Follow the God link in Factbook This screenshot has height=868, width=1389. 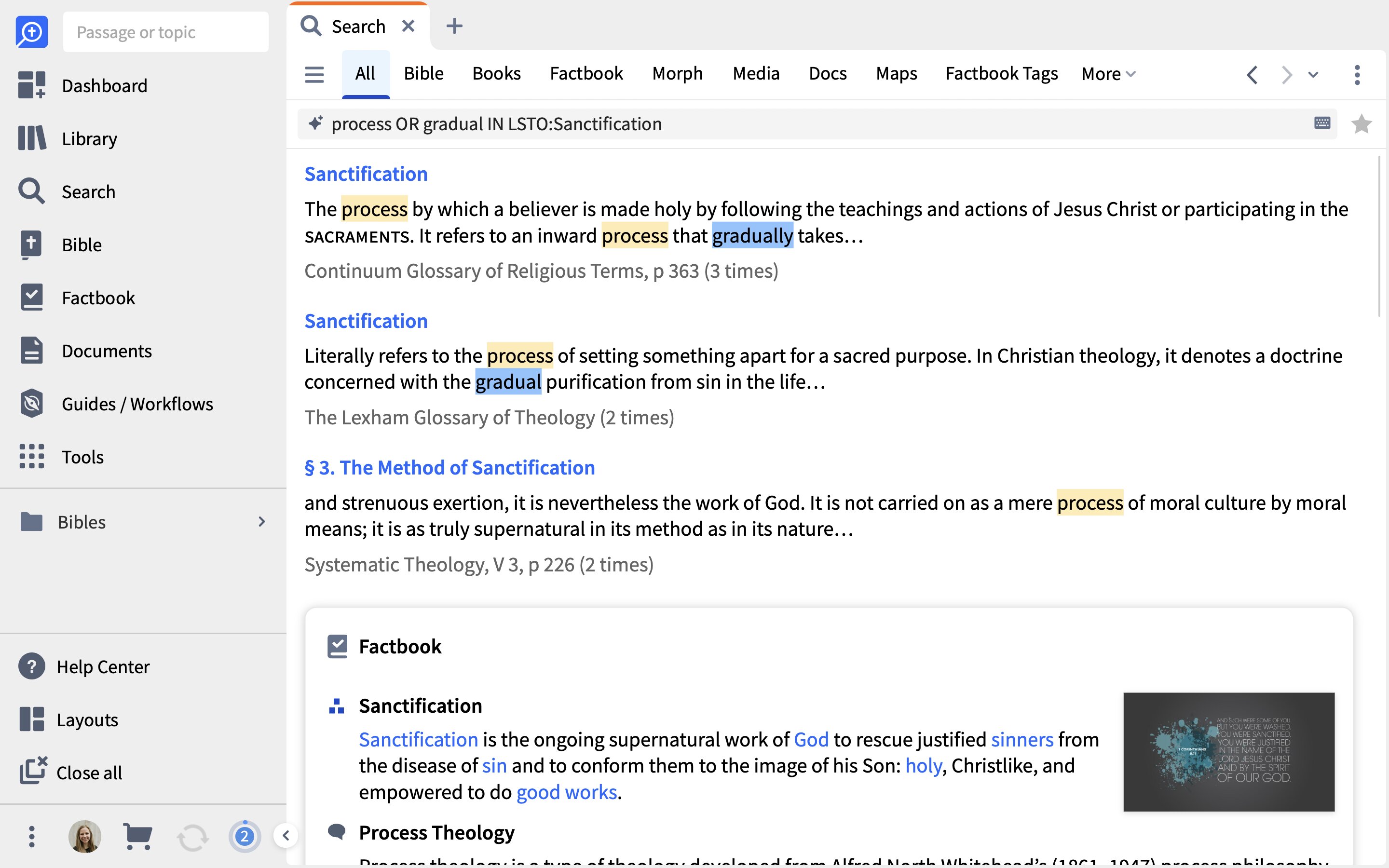click(811, 739)
